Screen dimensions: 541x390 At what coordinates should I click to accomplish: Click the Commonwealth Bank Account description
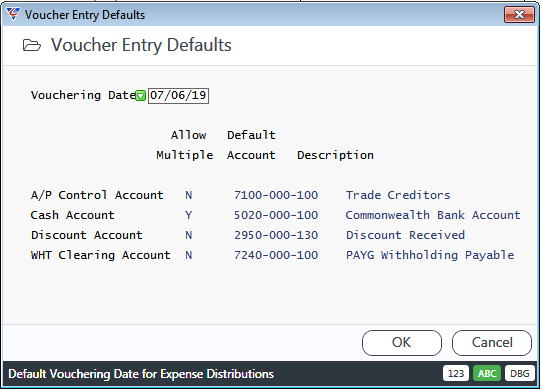pos(433,215)
